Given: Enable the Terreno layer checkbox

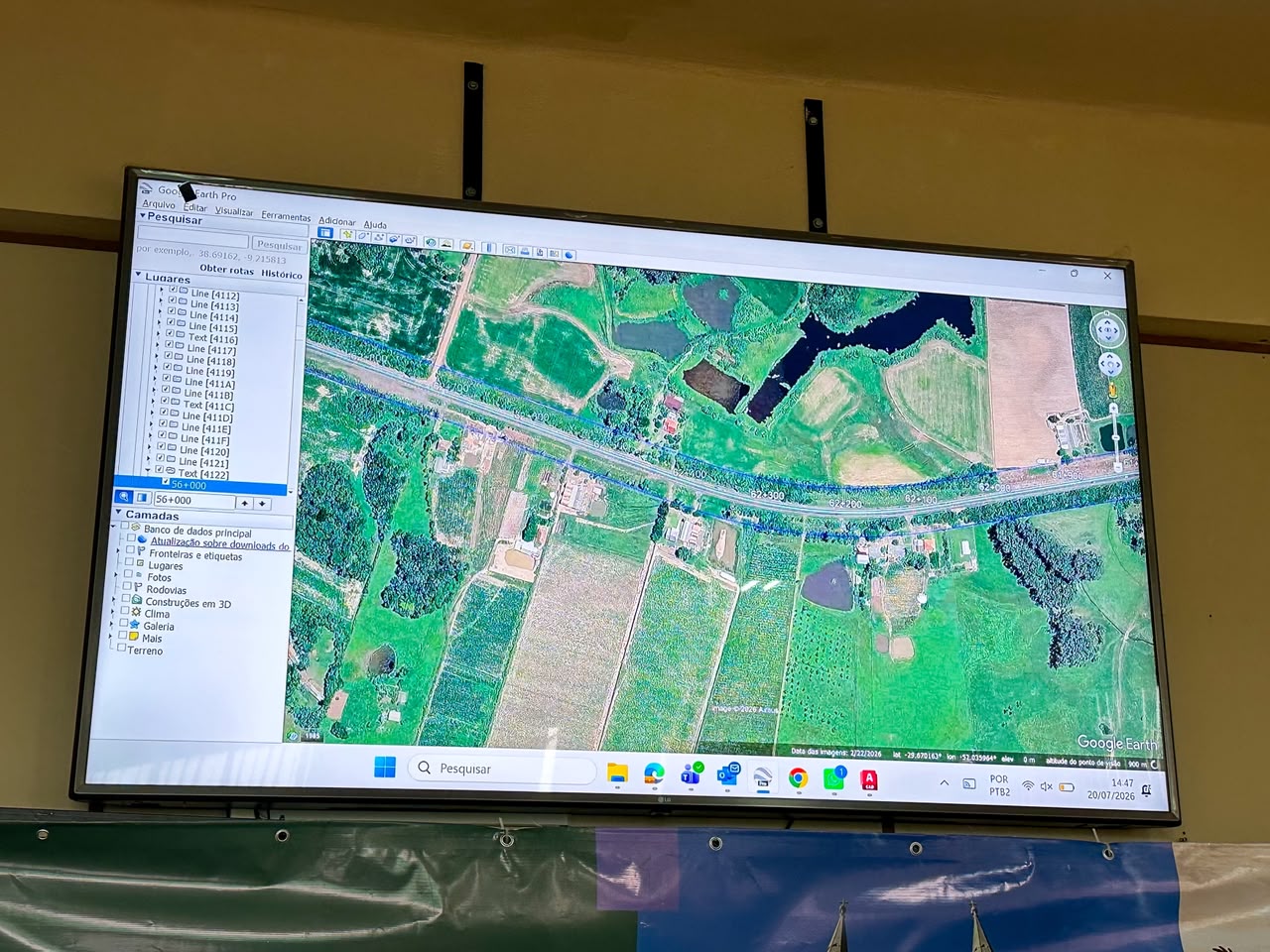Looking at the screenshot, I should coord(121,648).
